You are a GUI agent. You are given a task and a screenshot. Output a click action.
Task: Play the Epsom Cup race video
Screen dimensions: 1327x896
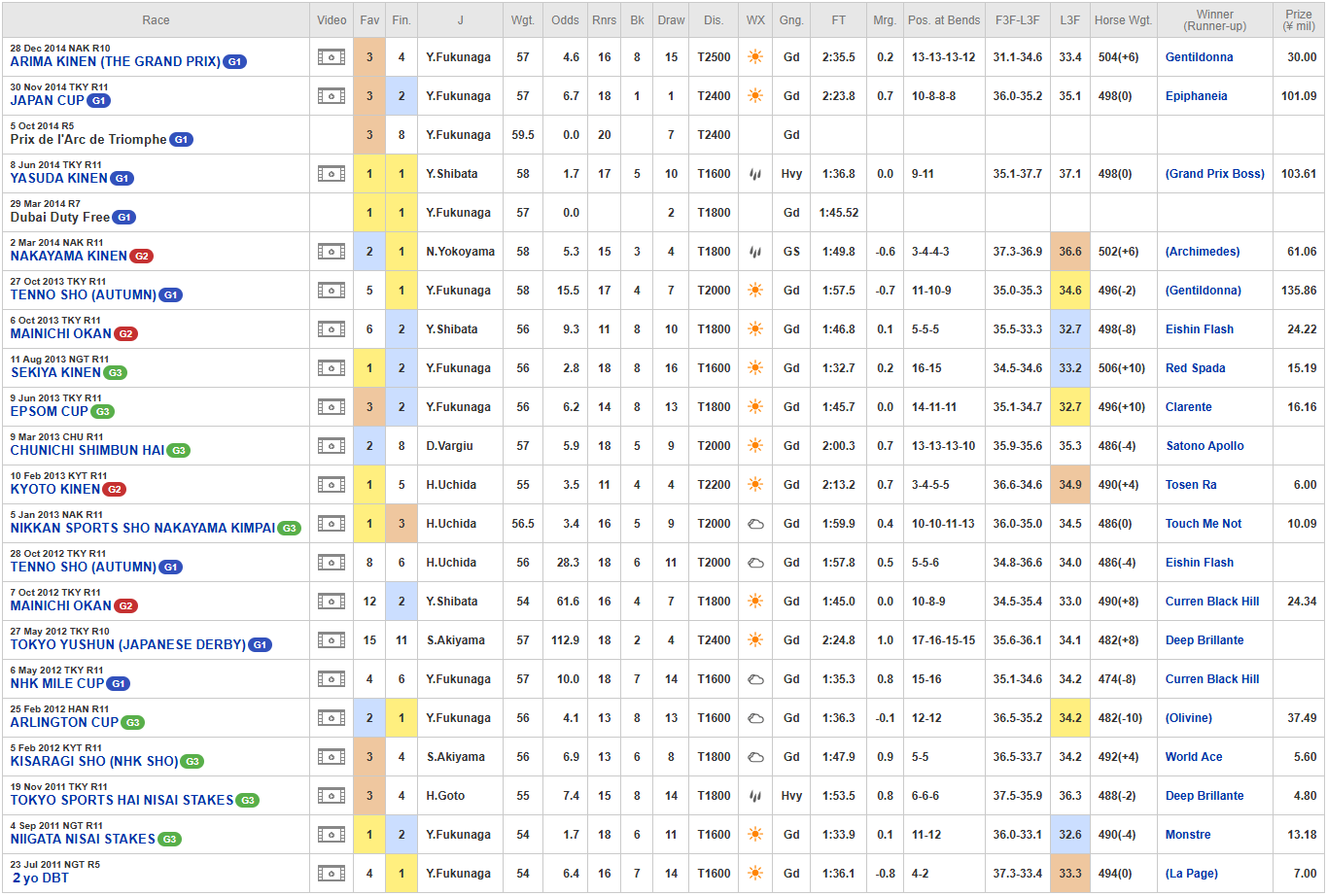coord(332,407)
